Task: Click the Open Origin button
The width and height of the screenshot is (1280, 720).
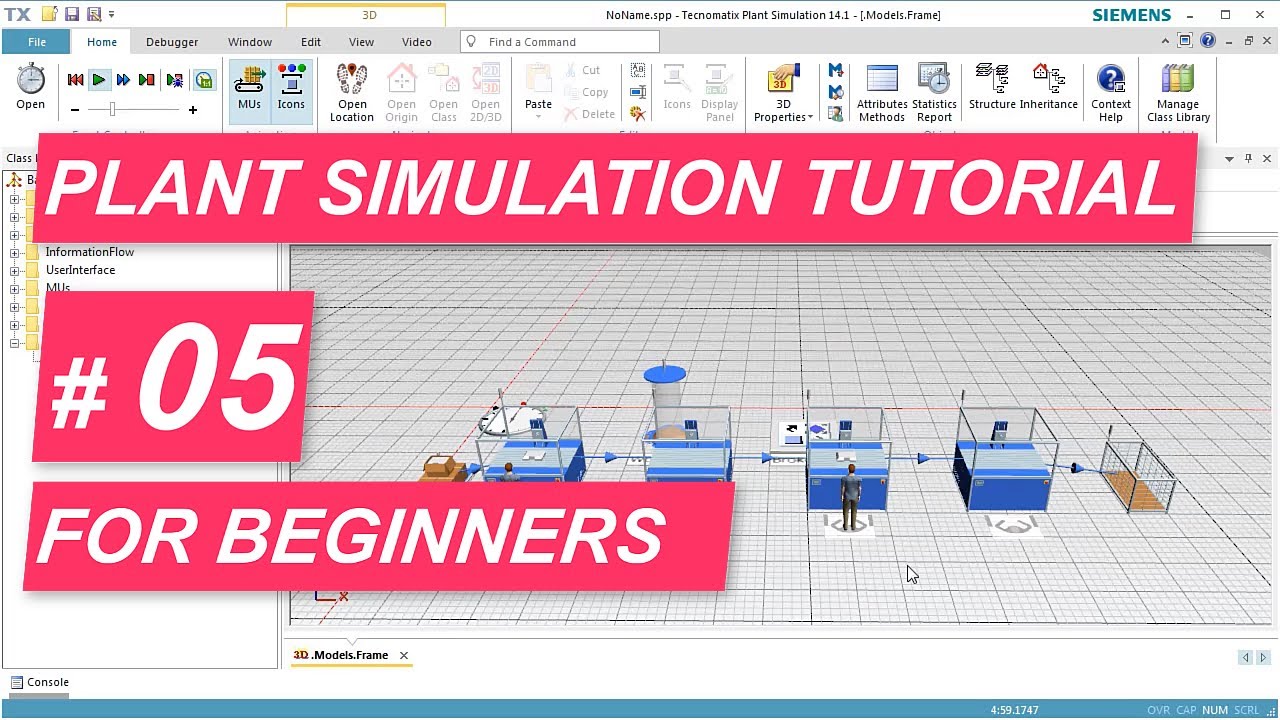Action: (401, 93)
